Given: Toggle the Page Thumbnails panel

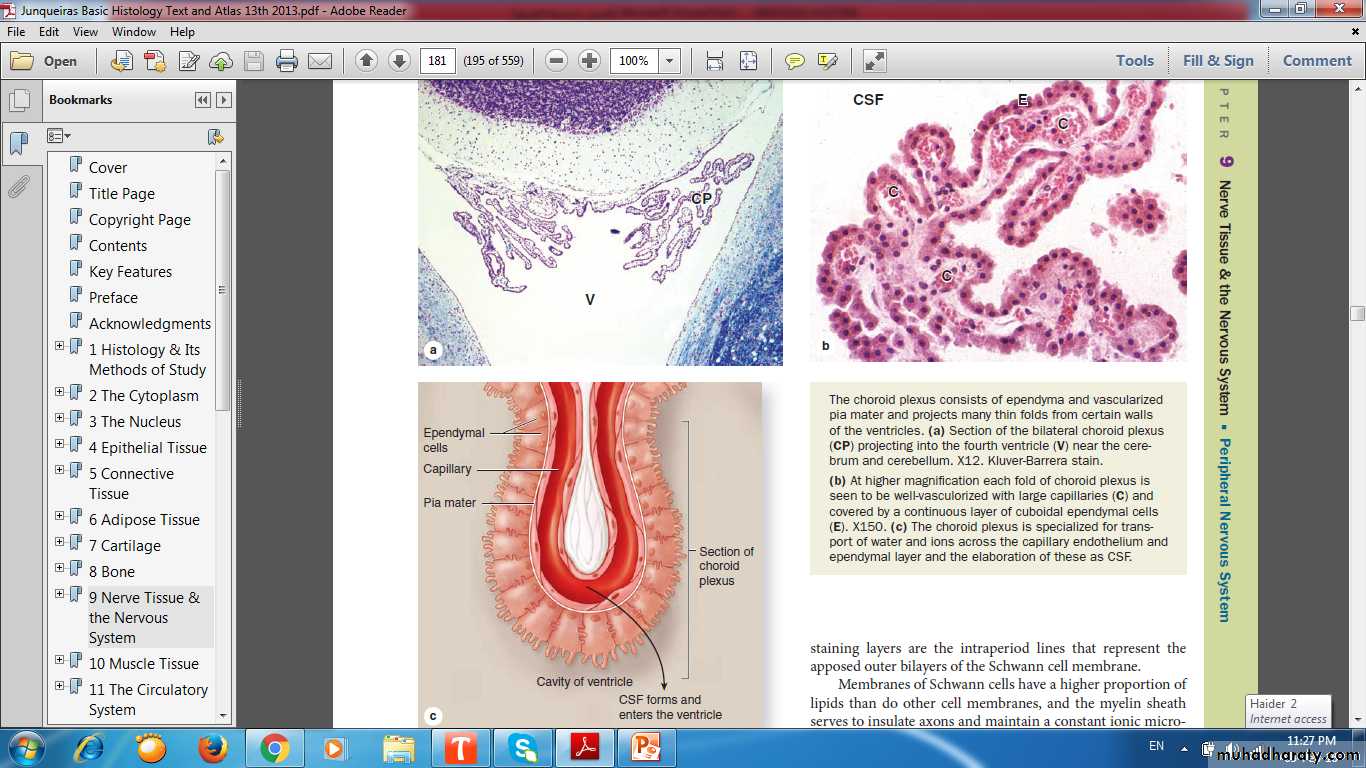Looking at the screenshot, I should [x=18, y=101].
